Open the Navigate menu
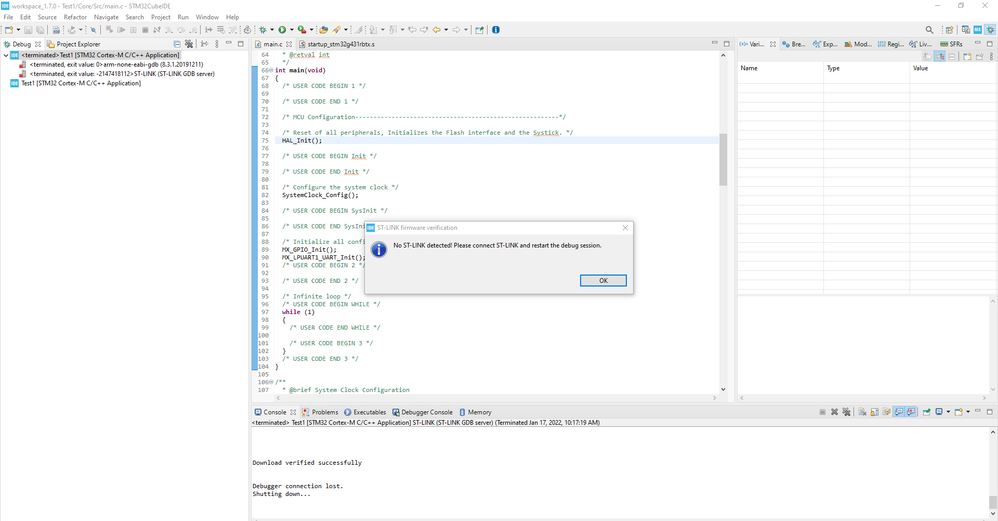 click(106, 17)
